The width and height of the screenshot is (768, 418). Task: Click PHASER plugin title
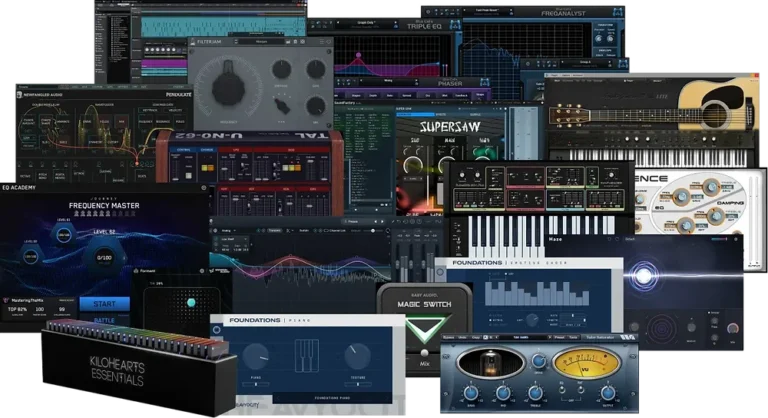[450, 83]
